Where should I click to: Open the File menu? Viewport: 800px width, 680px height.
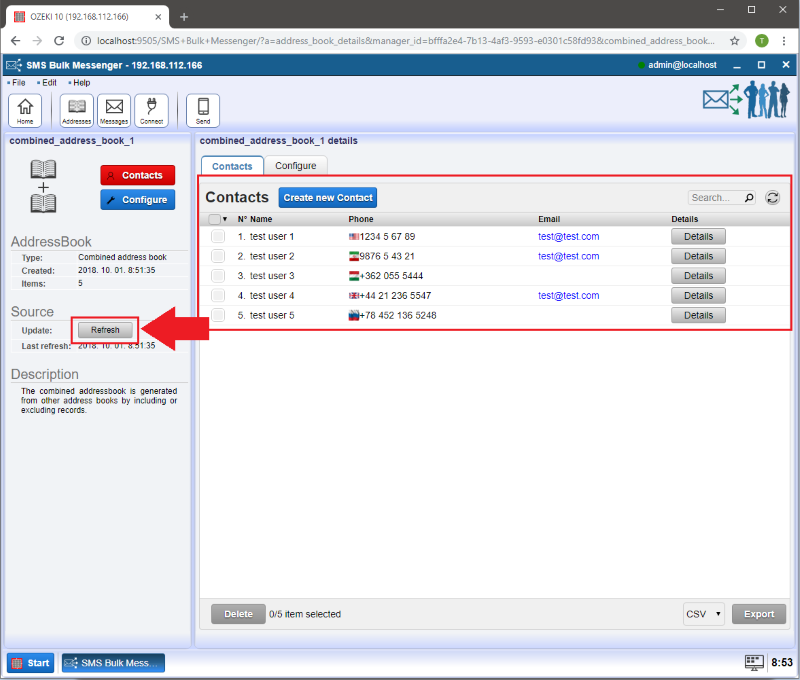(x=18, y=83)
